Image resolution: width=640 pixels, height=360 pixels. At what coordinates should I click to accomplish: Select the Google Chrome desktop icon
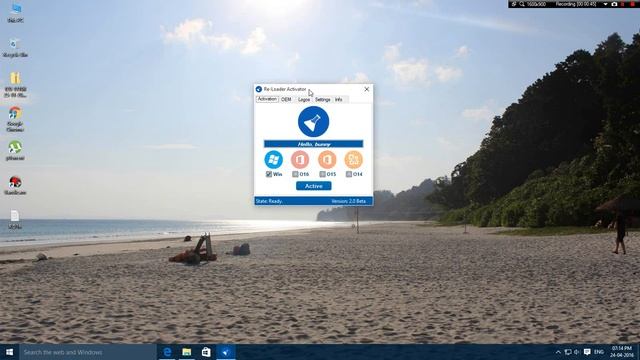16,119
